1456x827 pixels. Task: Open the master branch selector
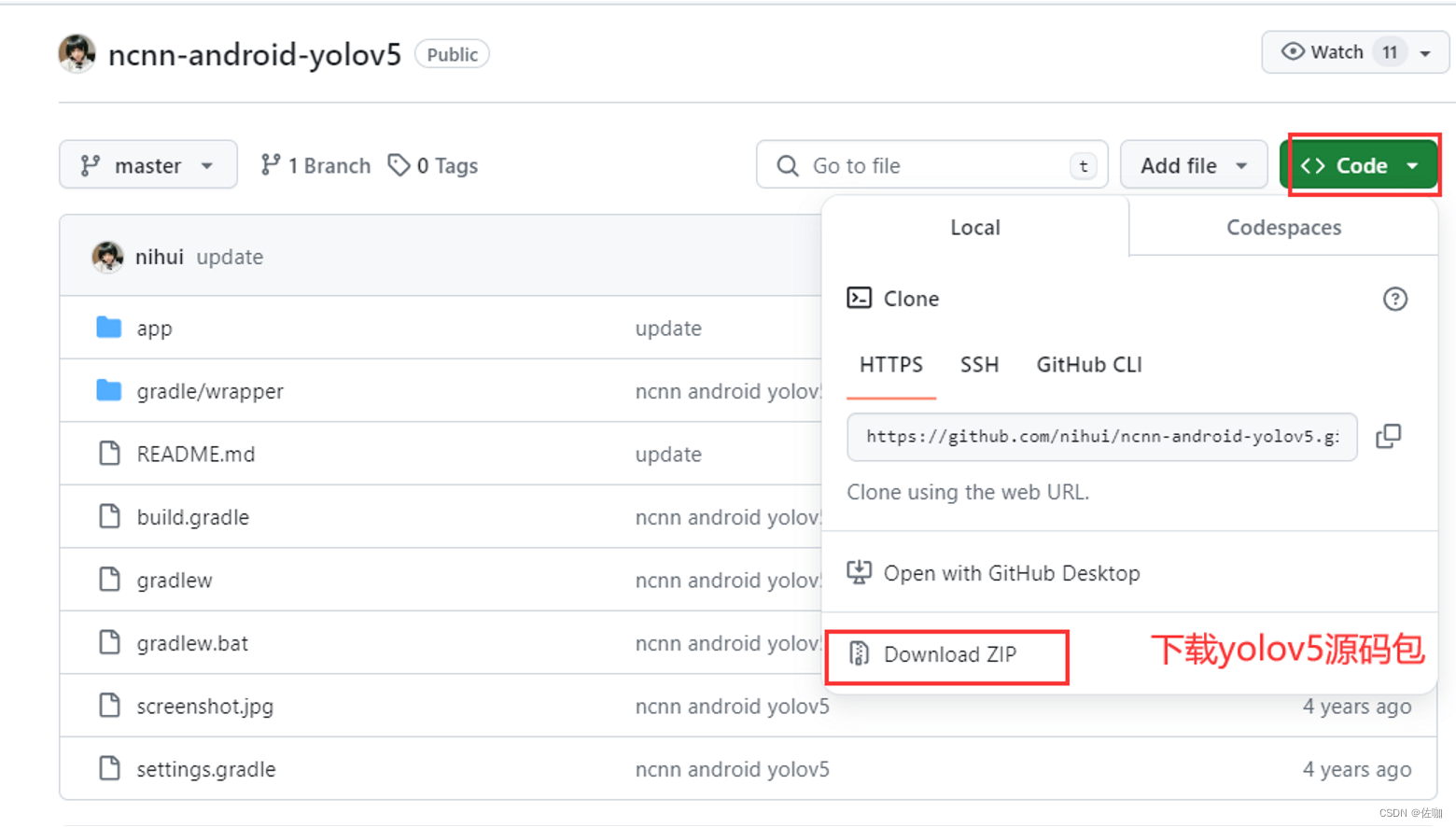pyautogui.click(x=148, y=165)
